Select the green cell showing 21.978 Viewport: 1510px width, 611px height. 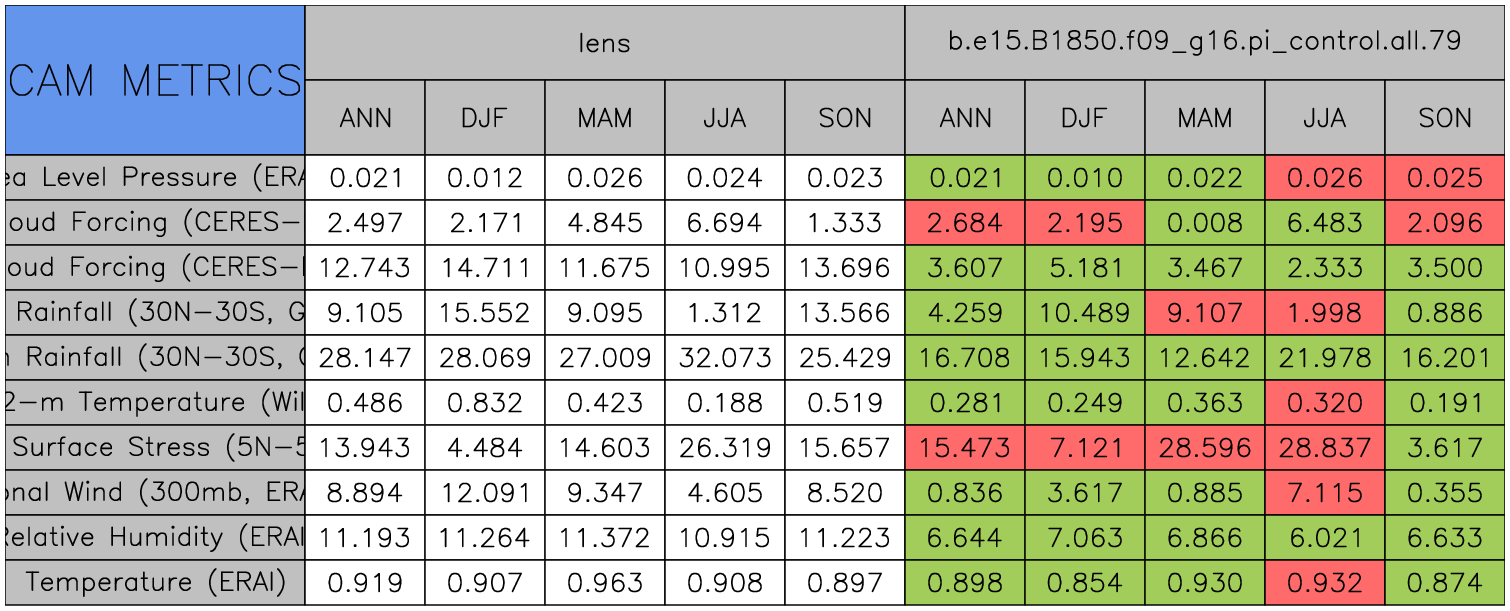point(1324,358)
